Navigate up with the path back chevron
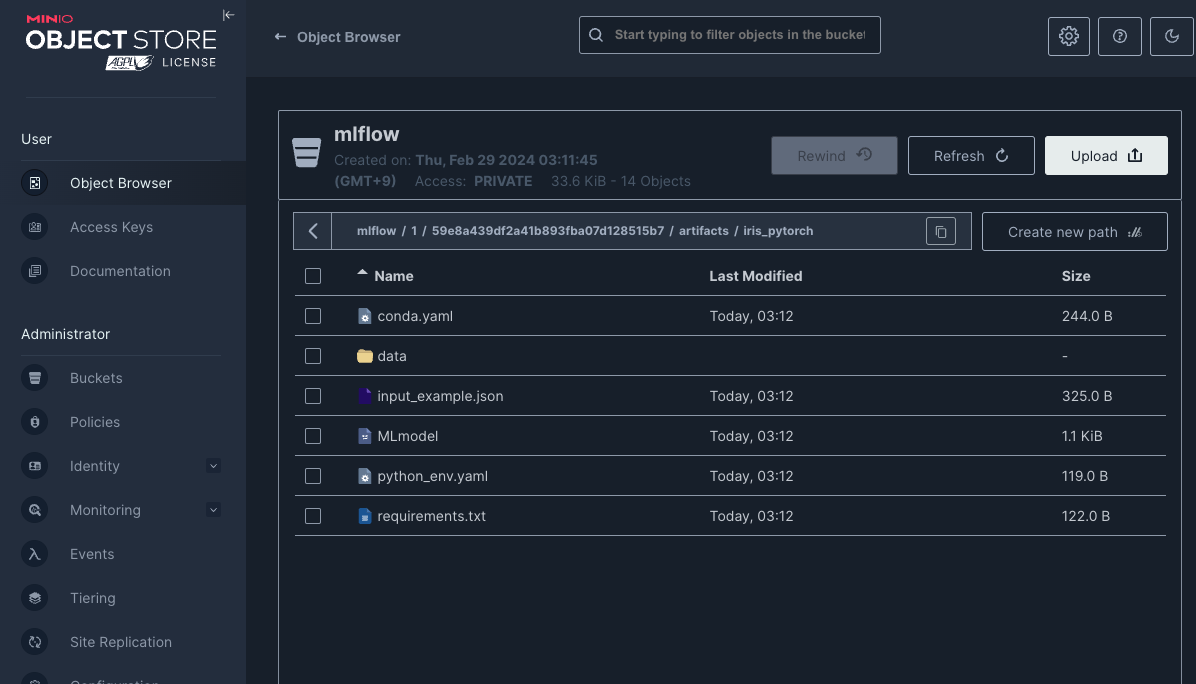Screen dimensions: 1196x684 click(x=313, y=231)
